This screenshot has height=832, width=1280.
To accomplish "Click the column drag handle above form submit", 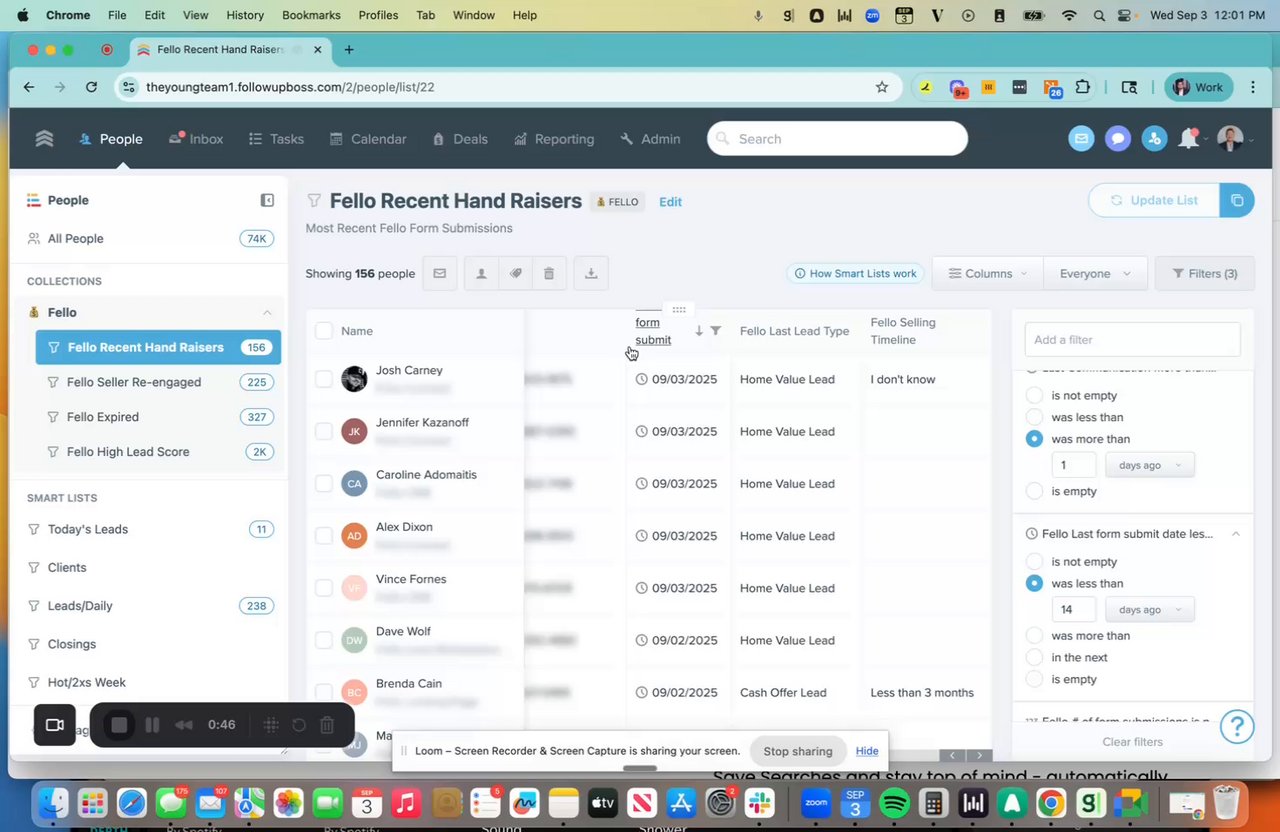I will tap(679, 310).
